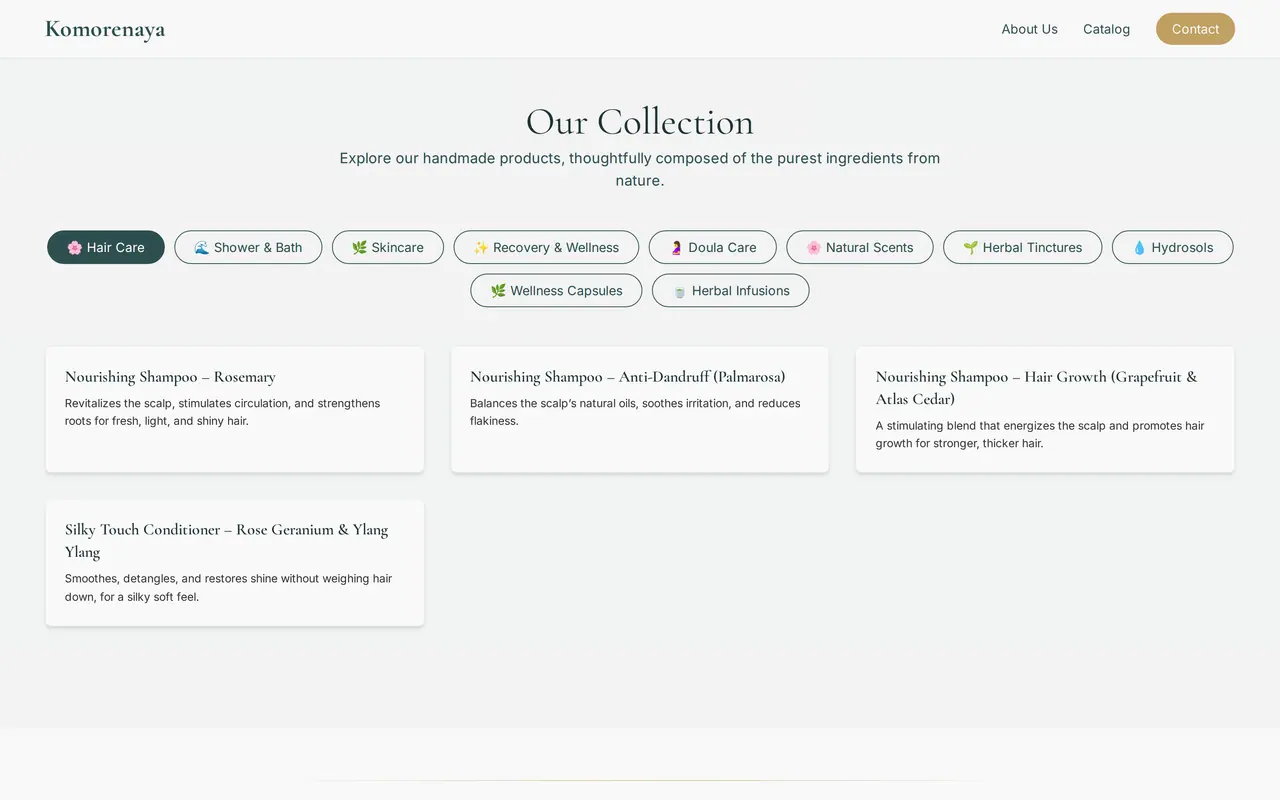Click 'A stimulating blend that energizes' description
The width and height of the screenshot is (1280, 800).
1040,434
